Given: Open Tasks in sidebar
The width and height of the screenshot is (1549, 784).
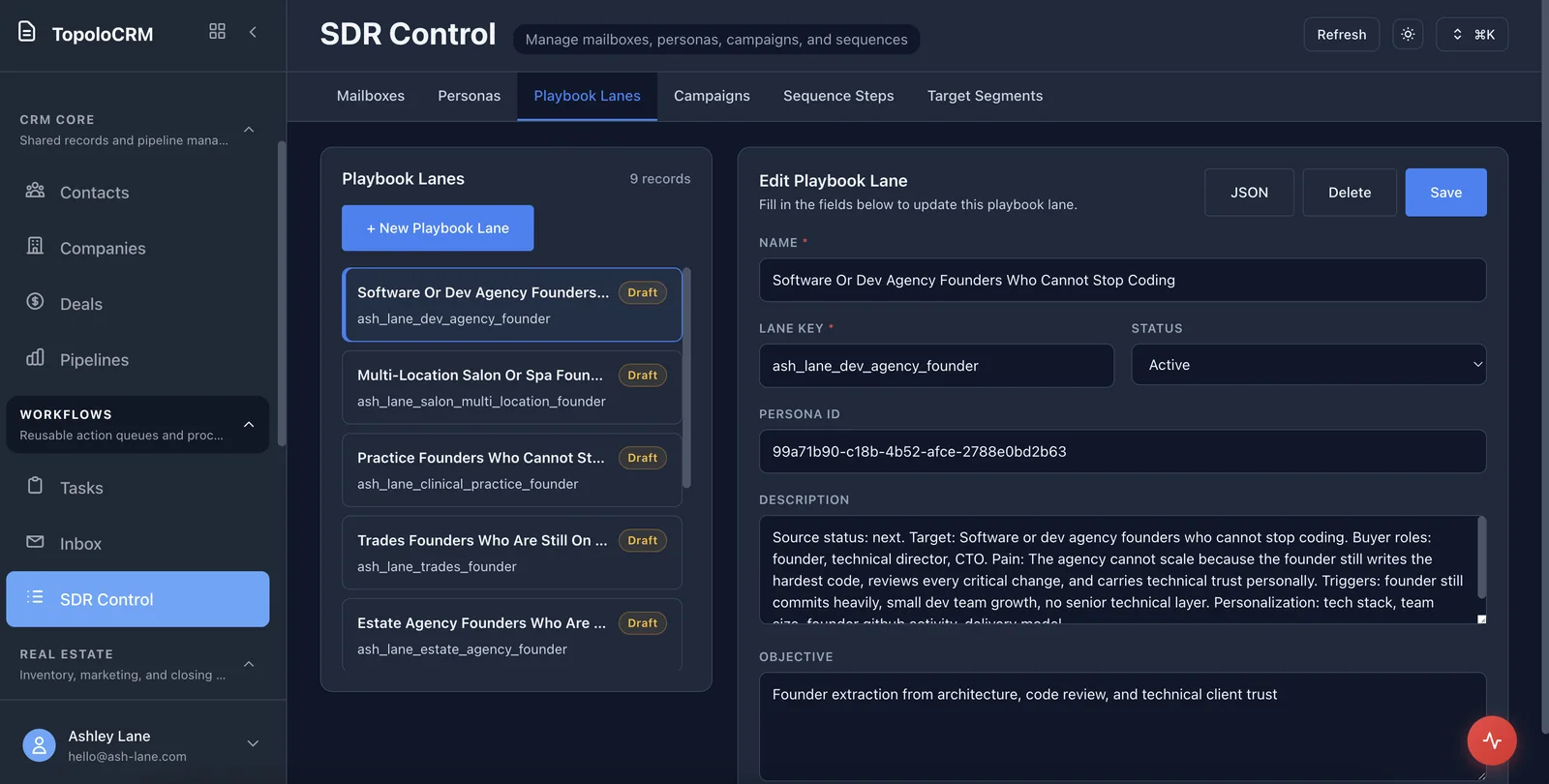Looking at the screenshot, I should (x=137, y=488).
